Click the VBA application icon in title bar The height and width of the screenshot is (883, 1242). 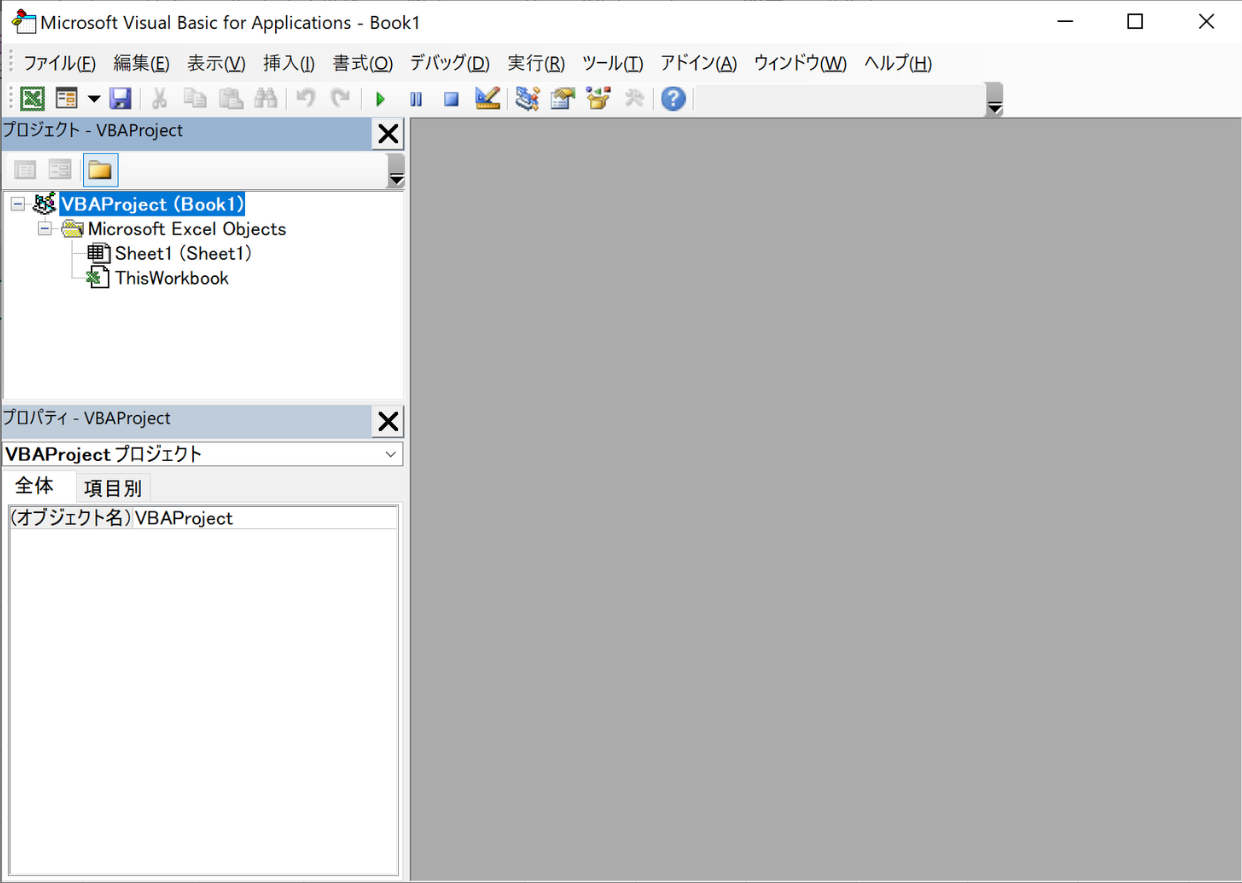click(x=23, y=20)
